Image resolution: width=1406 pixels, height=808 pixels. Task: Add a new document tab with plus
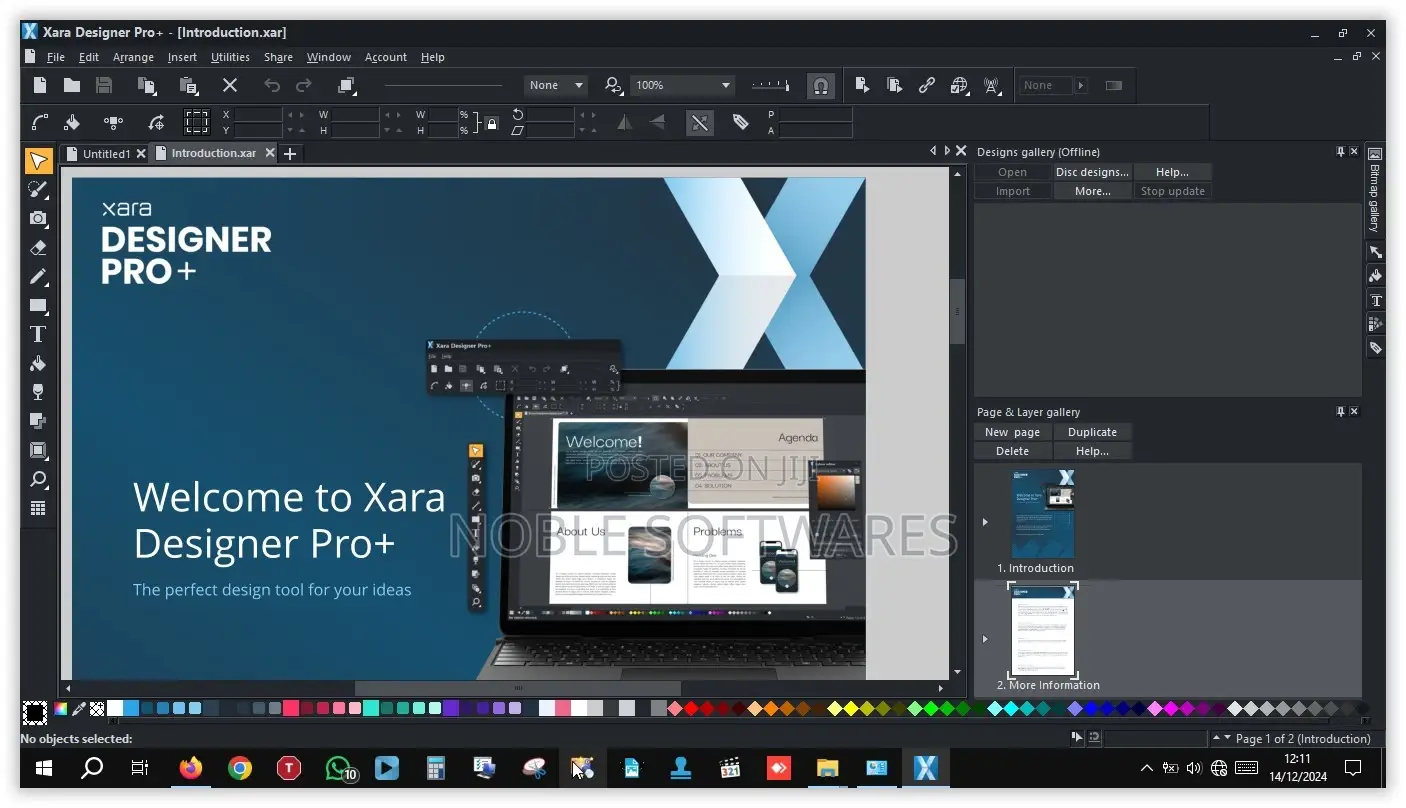(x=290, y=153)
